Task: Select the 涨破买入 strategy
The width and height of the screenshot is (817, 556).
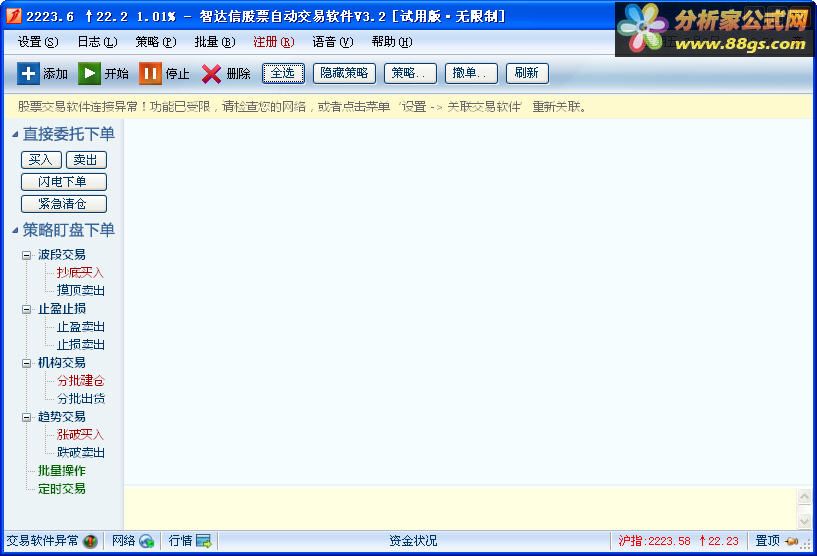Action: coord(80,435)
